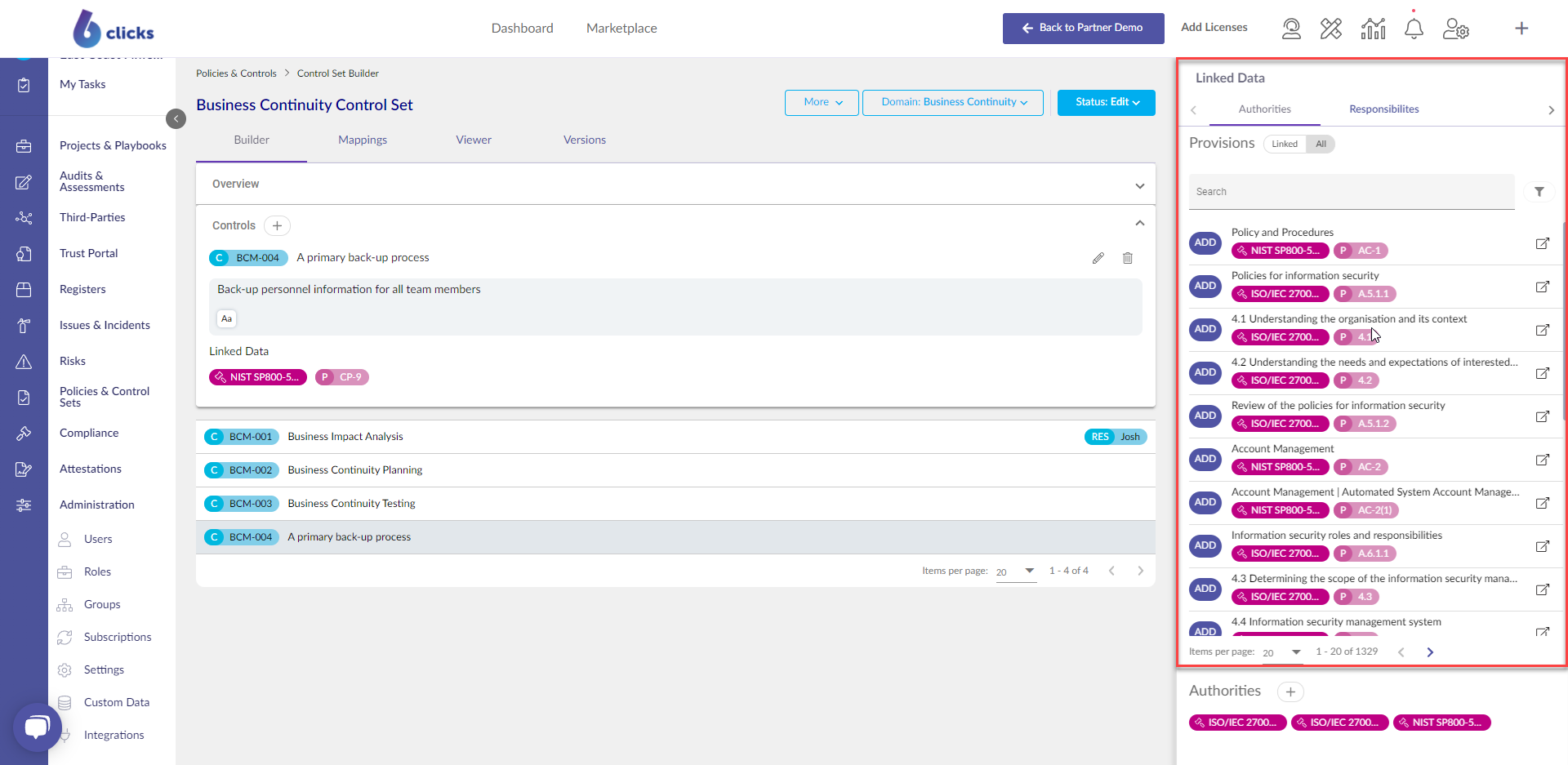Switch Provisions toggle to All

[1321, 144]
